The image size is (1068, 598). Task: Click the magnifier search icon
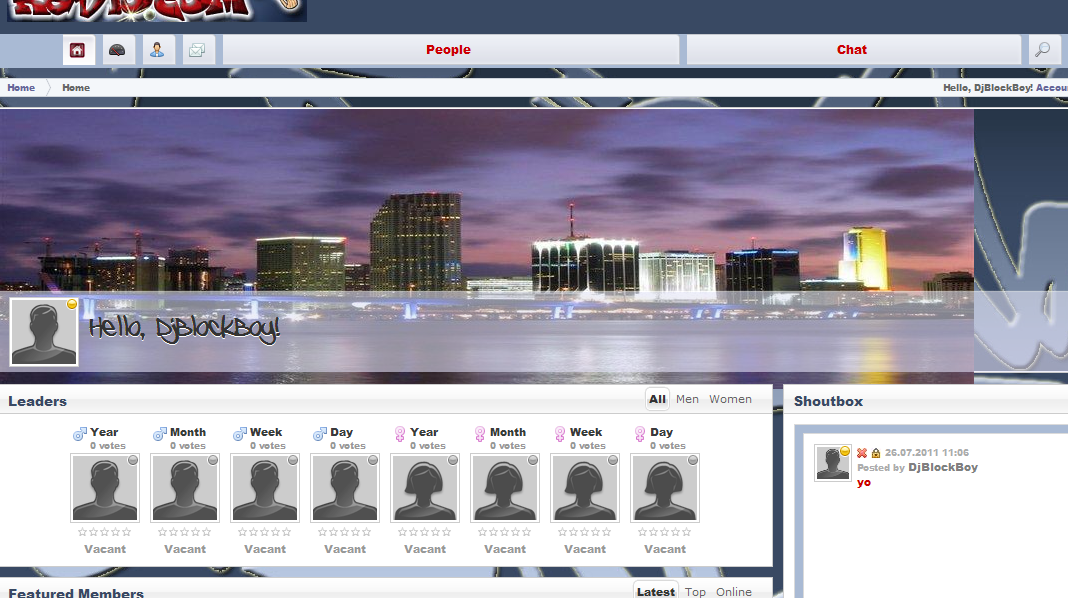pyautogui.click(x=1042, y=50)
